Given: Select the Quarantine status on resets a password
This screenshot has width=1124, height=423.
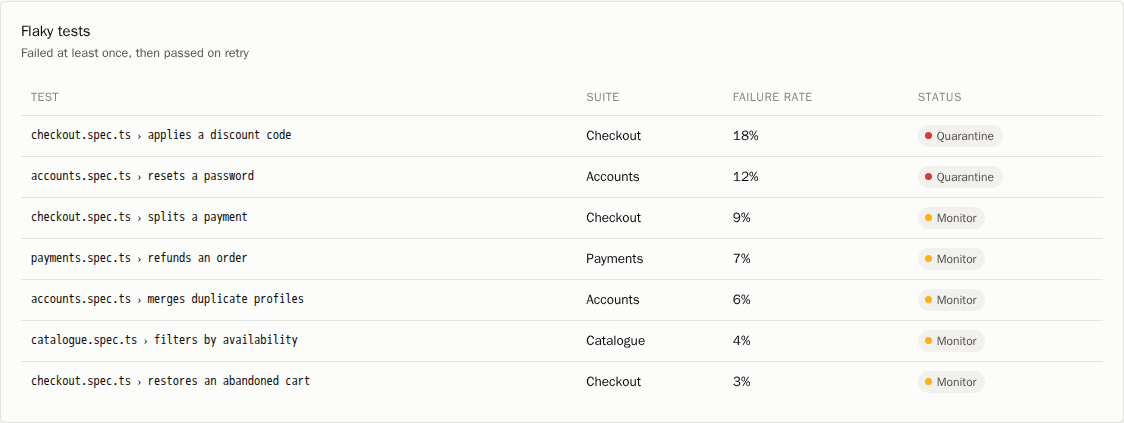Looking at the screenshot, I should point(960,177).
